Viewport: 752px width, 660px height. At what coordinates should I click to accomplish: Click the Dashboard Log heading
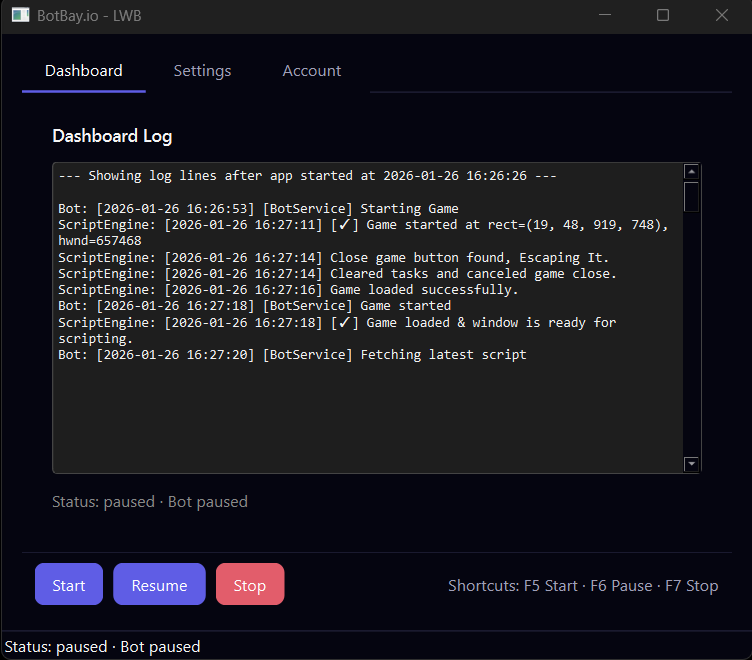[112, 136]
